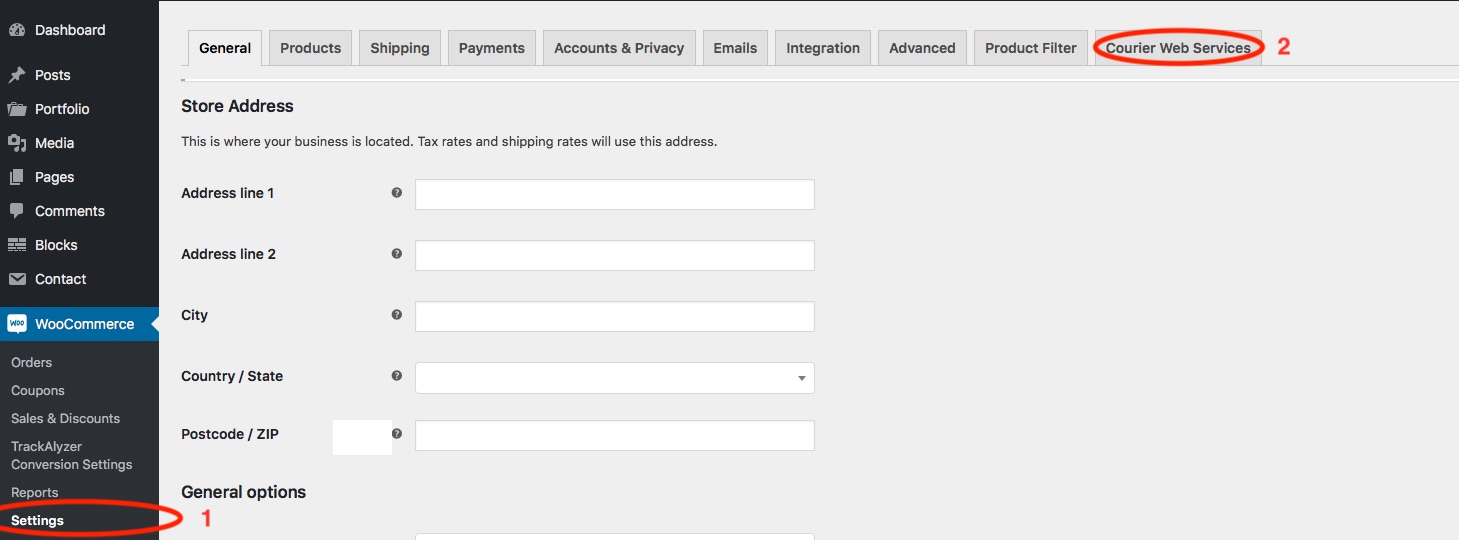
Task: Open the Settings submenu link
Action: tap(37, 520)
